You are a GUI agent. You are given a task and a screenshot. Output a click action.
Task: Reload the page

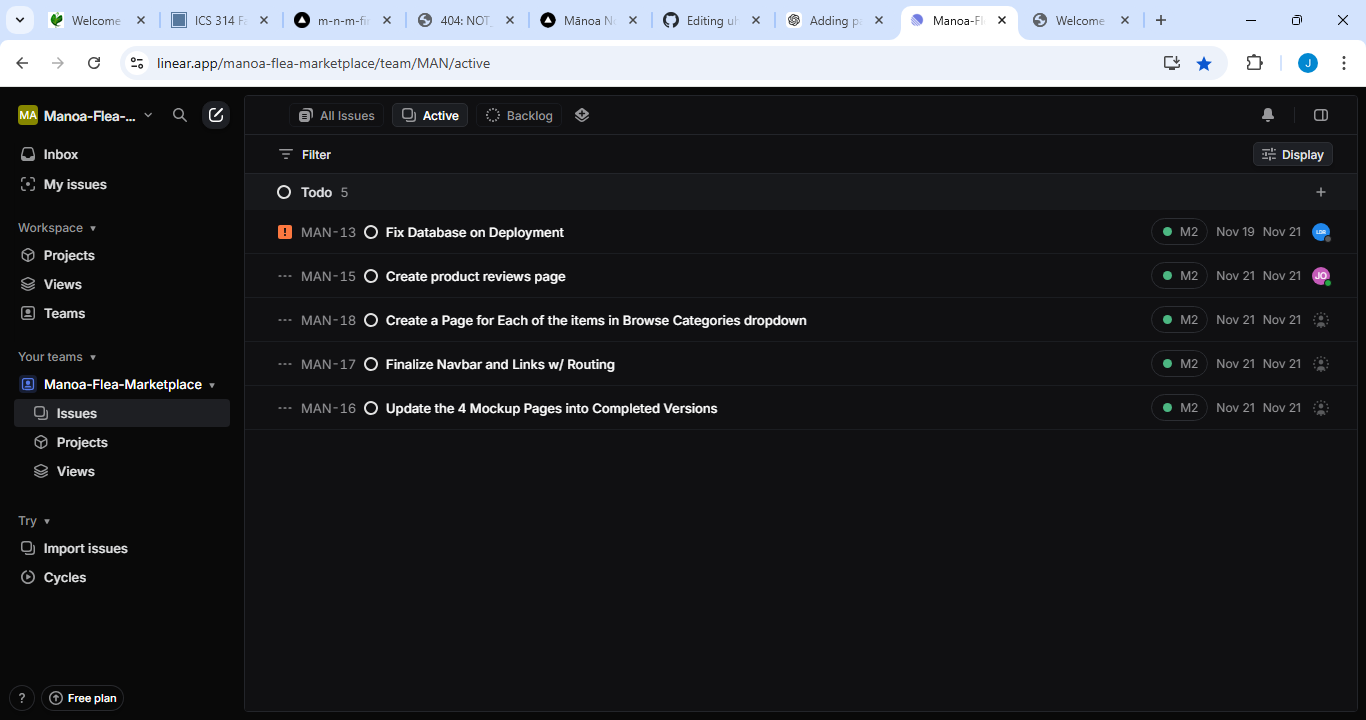(94, 63)
